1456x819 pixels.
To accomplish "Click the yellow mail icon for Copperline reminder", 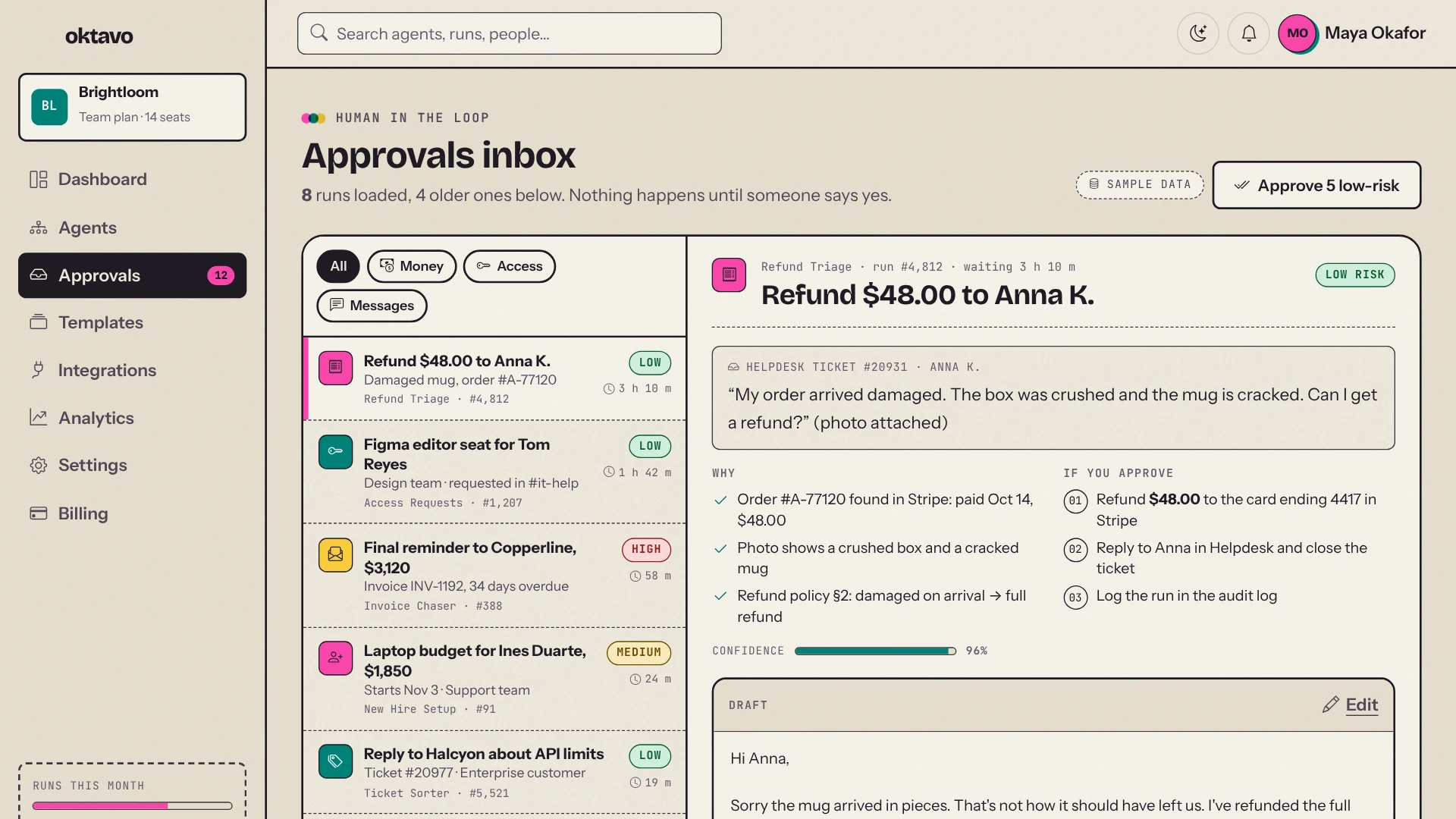I will 335,555.
